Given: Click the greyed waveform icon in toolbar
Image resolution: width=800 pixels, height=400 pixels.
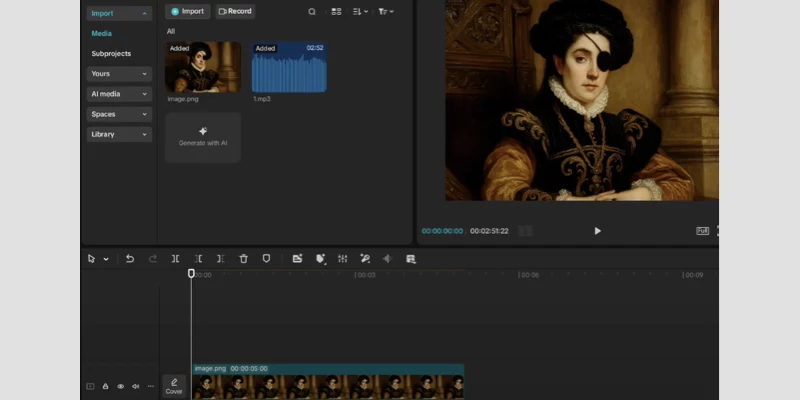Looking at the screenshot, I should (x=388, y=259).
